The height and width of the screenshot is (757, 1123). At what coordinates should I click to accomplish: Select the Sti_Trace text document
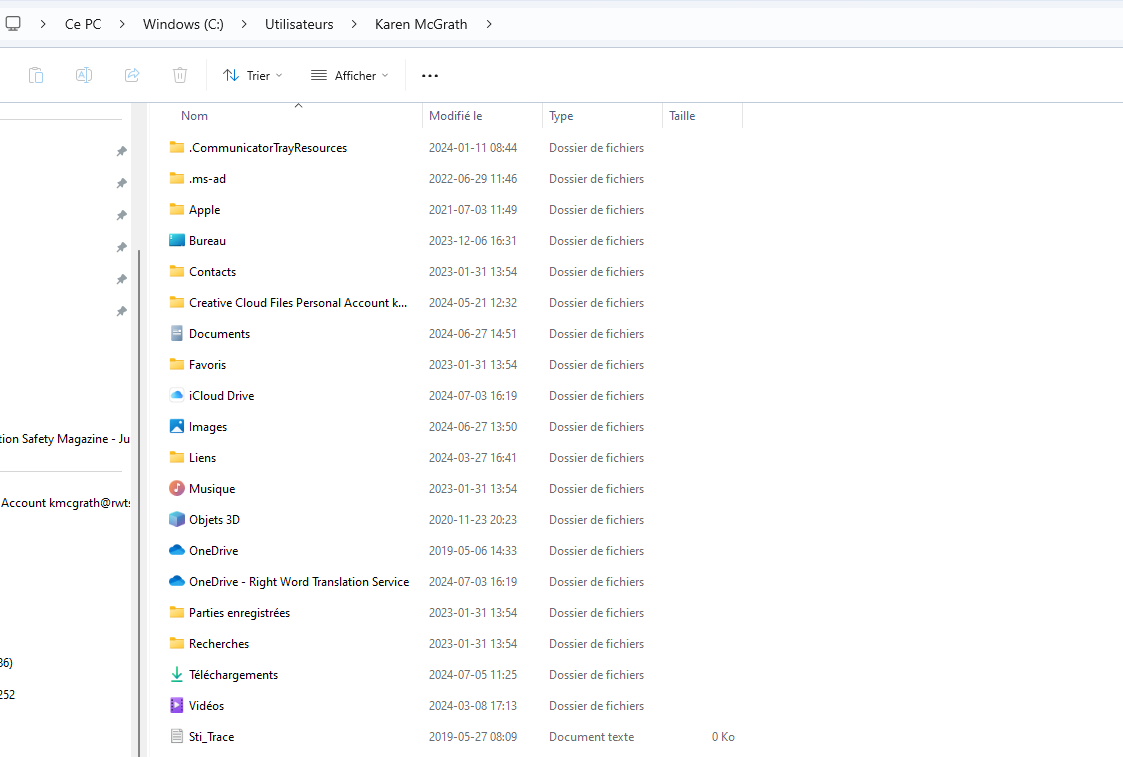point(210,736)
